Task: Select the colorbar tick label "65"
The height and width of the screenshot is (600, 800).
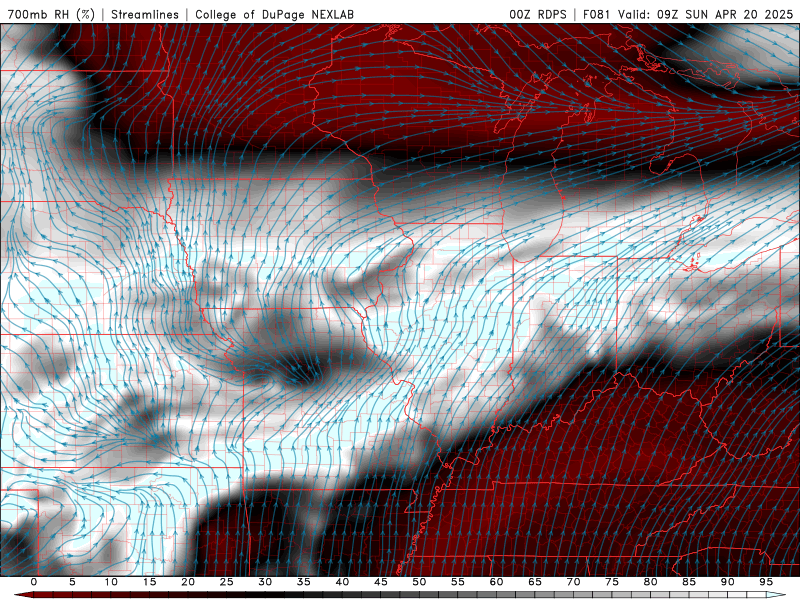Action: coord(535,582)
